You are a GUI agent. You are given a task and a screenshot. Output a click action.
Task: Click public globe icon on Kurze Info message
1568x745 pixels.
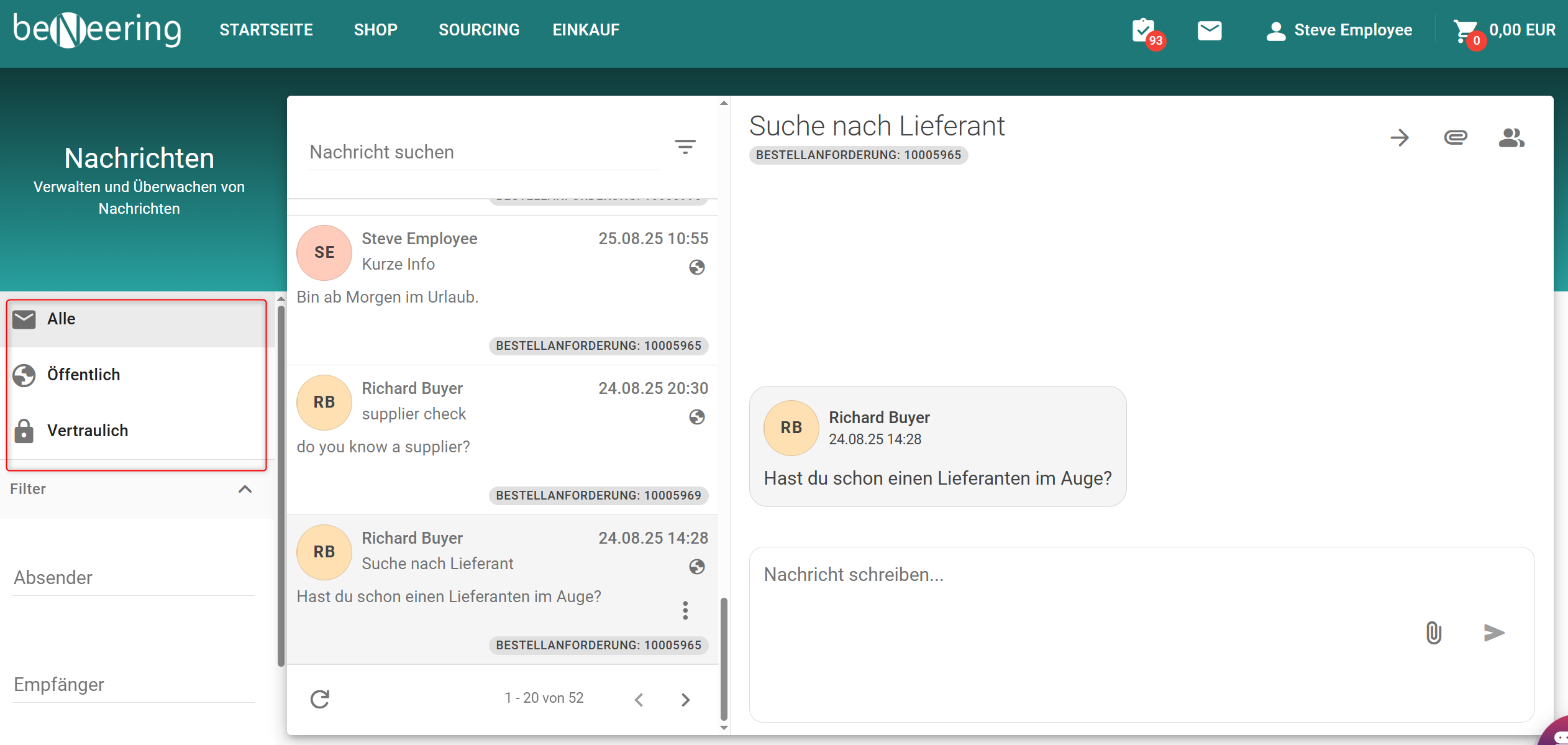(x=696, y=267)
